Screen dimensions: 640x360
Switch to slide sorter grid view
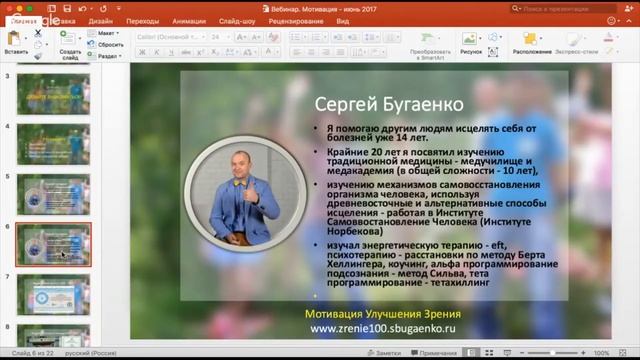(489, 353)
